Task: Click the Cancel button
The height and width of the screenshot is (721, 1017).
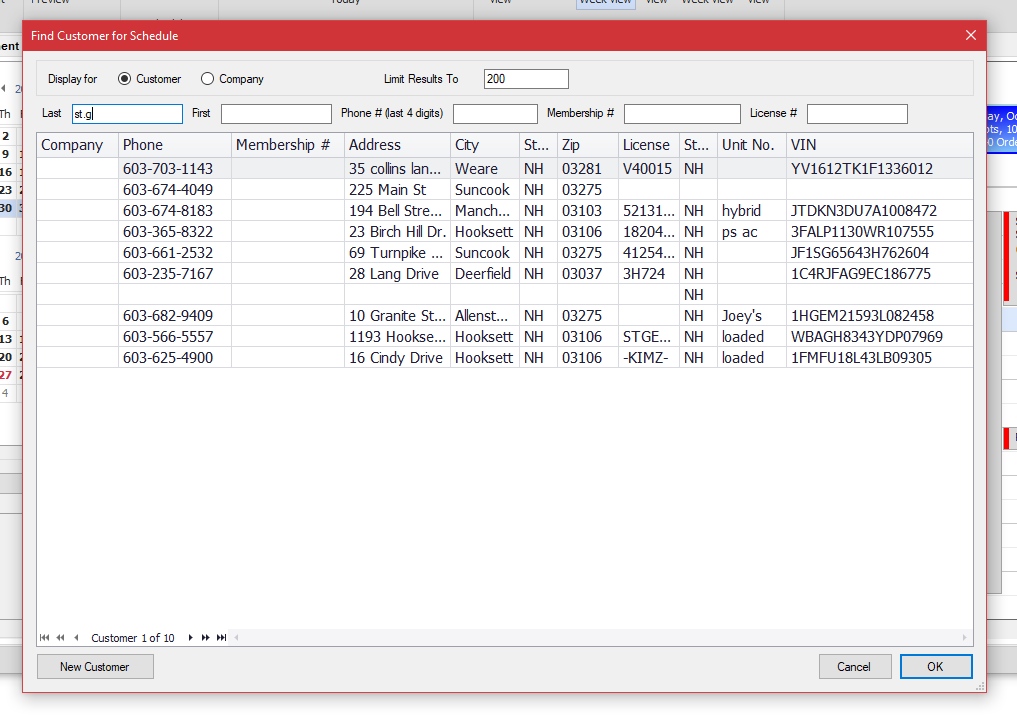Action: point(855,667)
